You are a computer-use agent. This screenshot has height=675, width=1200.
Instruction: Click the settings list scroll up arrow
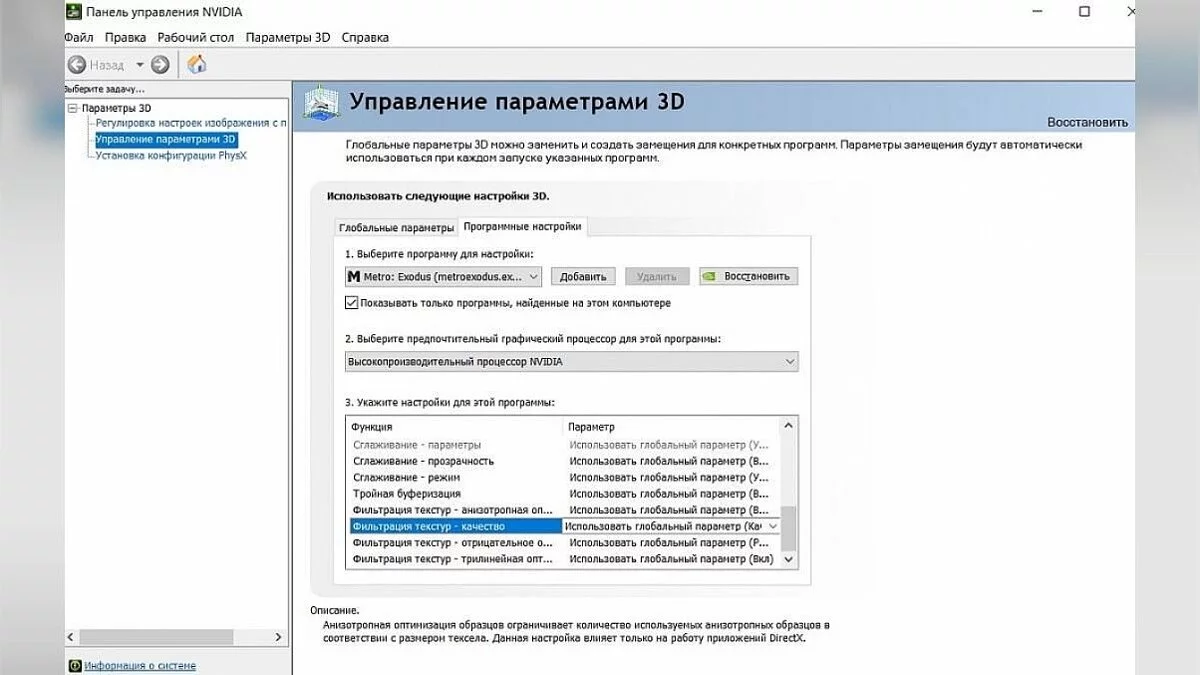(789, 426)
